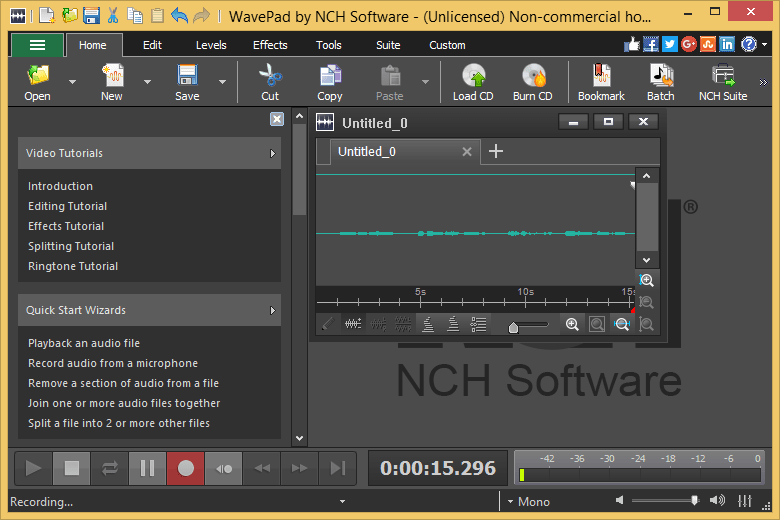Screen dimensions: 780x520
Task: Toggle the list view icon under the waveform
Action: 478,324
